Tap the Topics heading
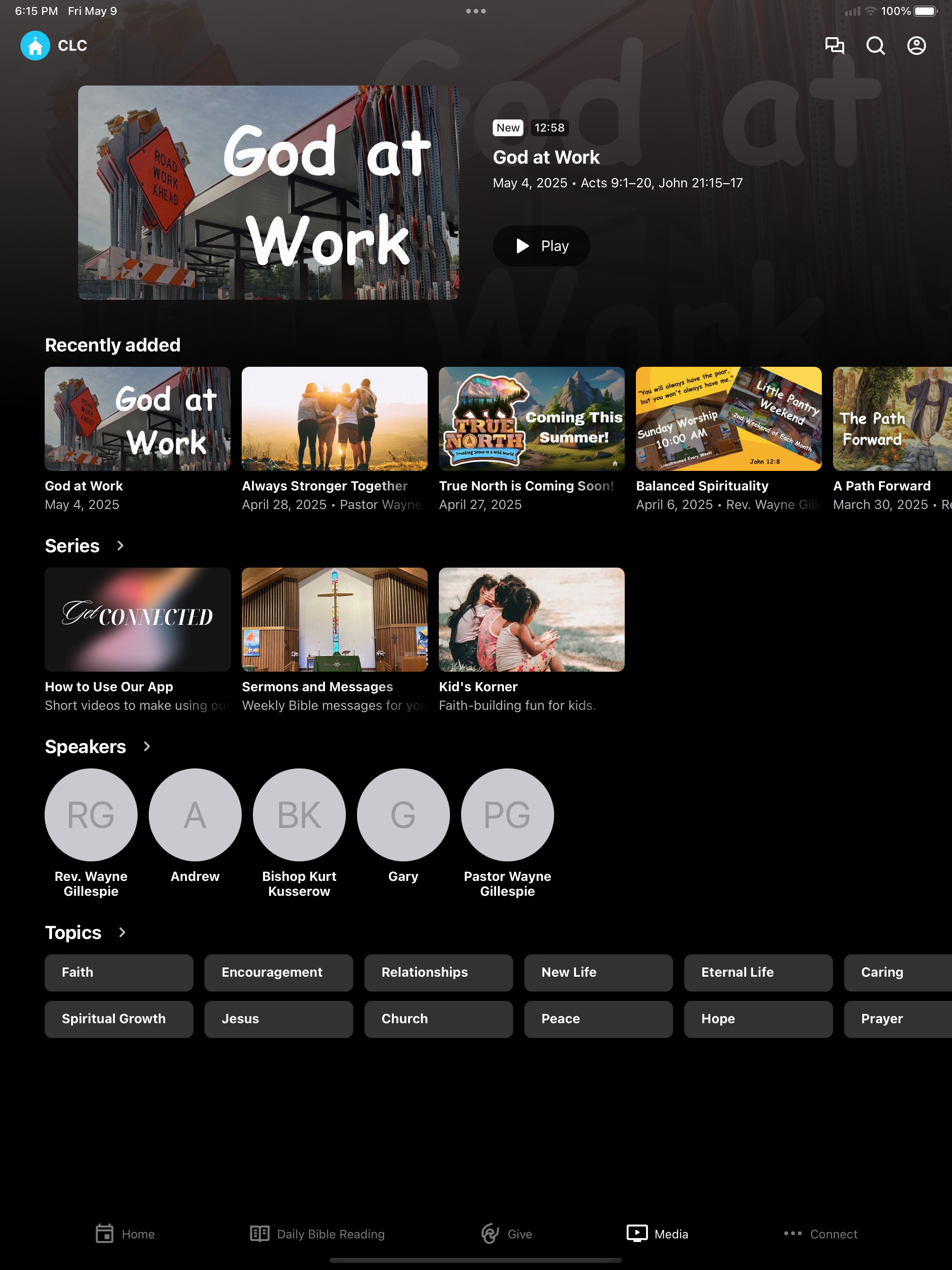This screenshot has height=1270, width=952. pos(73,933)
